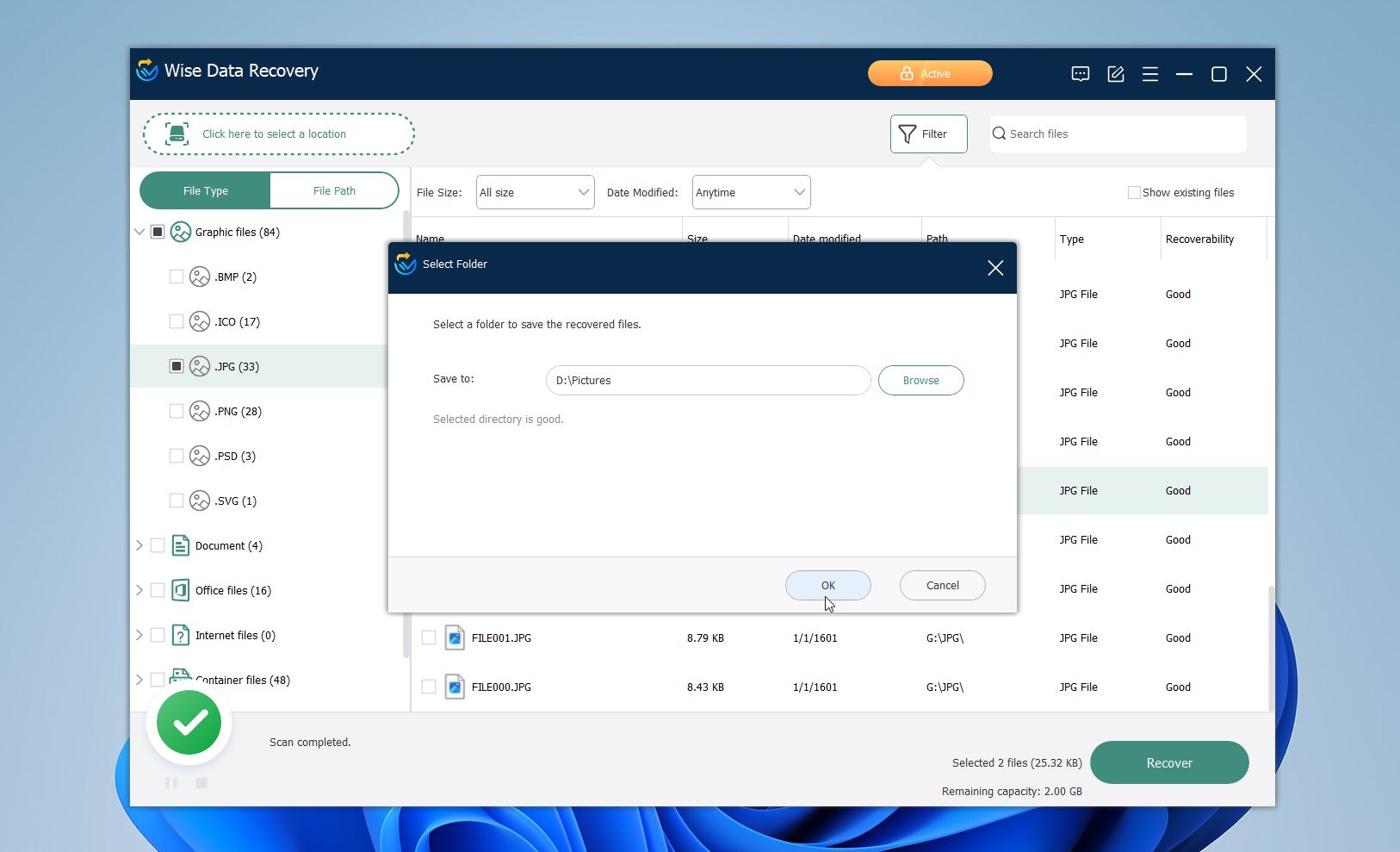Screen dimensions: 1400x852
Task: Open the File Size dropdown showing All size
Action: coord(534,192)
